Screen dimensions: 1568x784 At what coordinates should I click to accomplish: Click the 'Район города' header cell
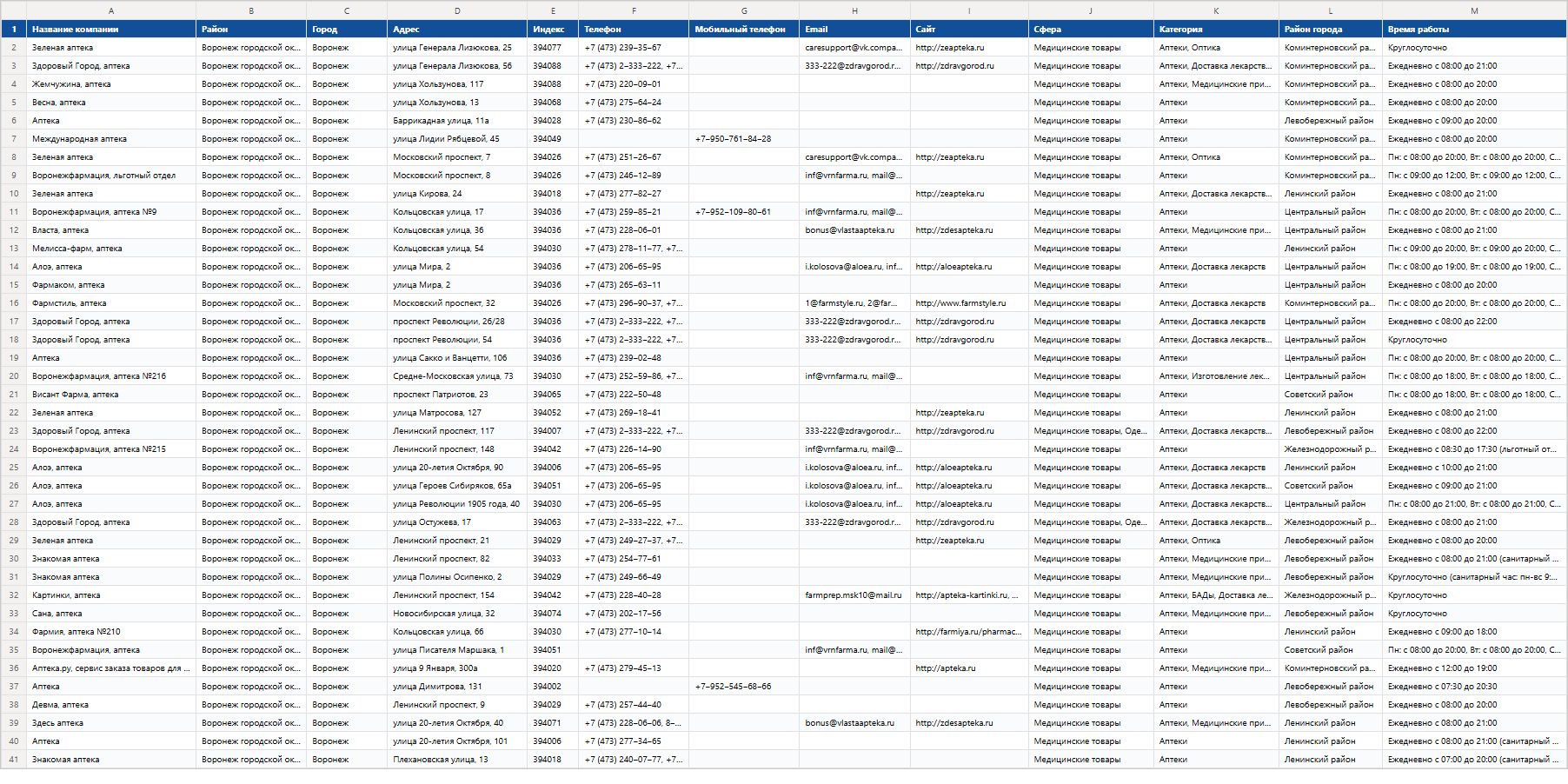coord(1331,30)
